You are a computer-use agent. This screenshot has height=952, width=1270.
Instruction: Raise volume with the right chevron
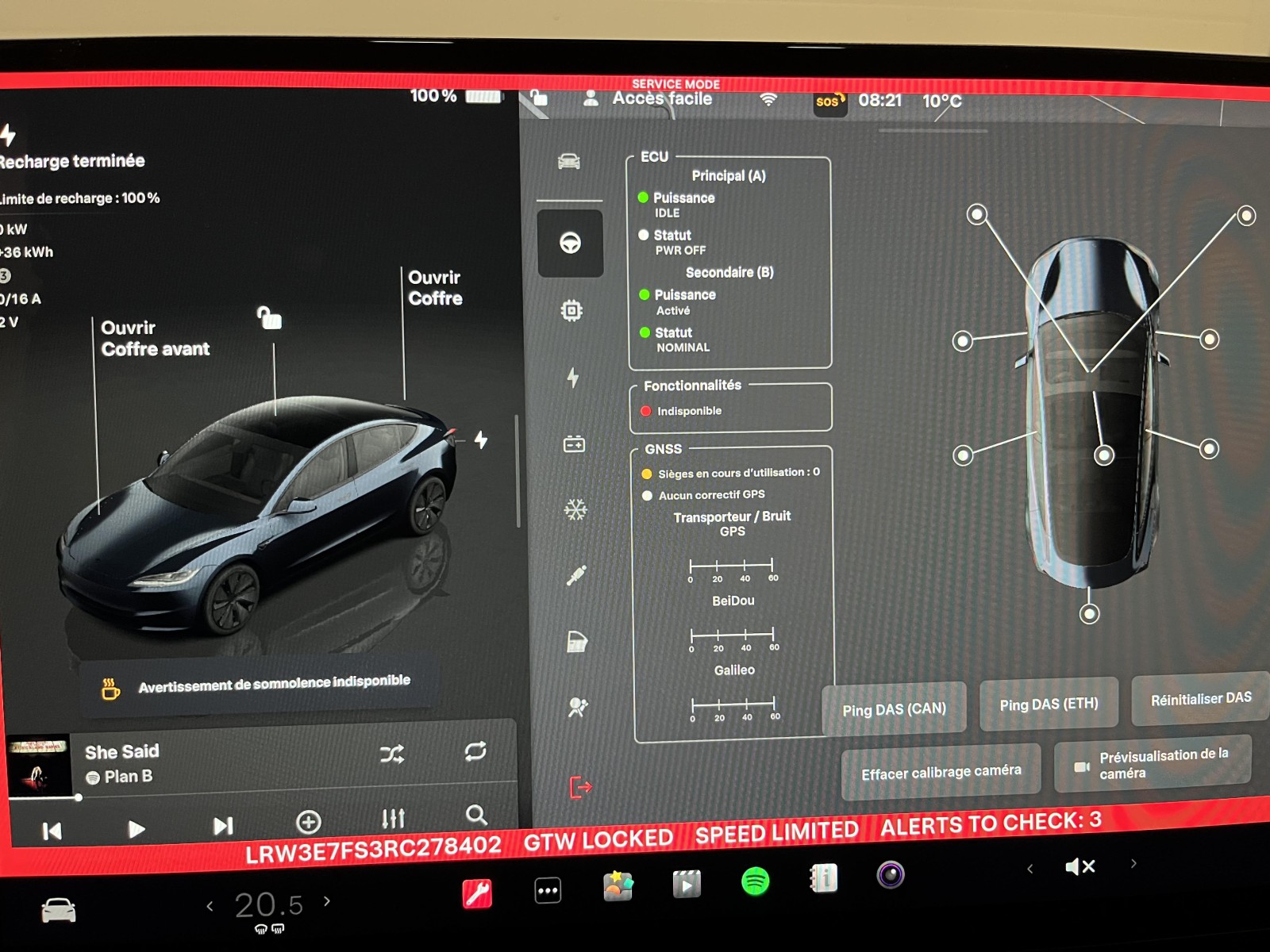(x=1133, y=863)
